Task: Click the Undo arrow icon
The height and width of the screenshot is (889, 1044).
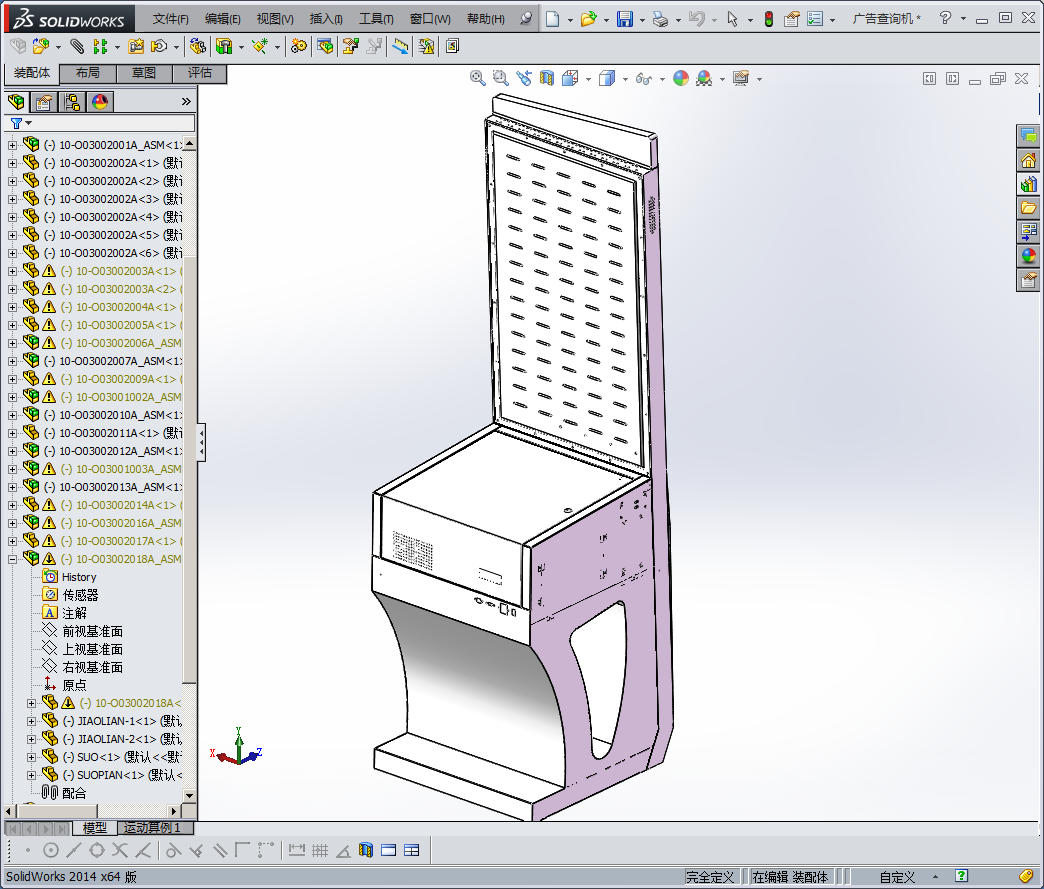Action: coord(696,19)
